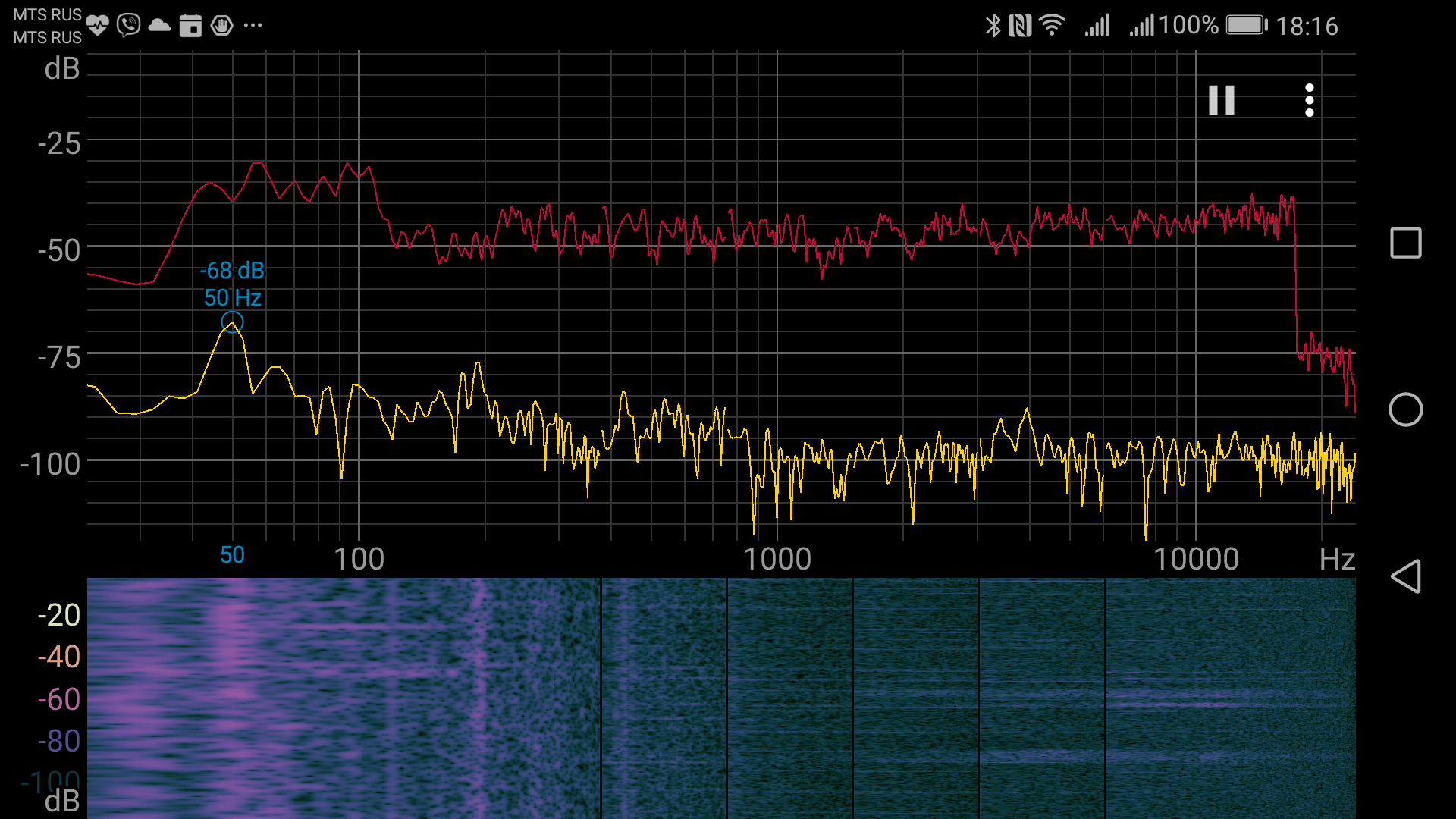Expand more notifications ellipsis
Screen dimensions: 1456x819
coord(253,26)
